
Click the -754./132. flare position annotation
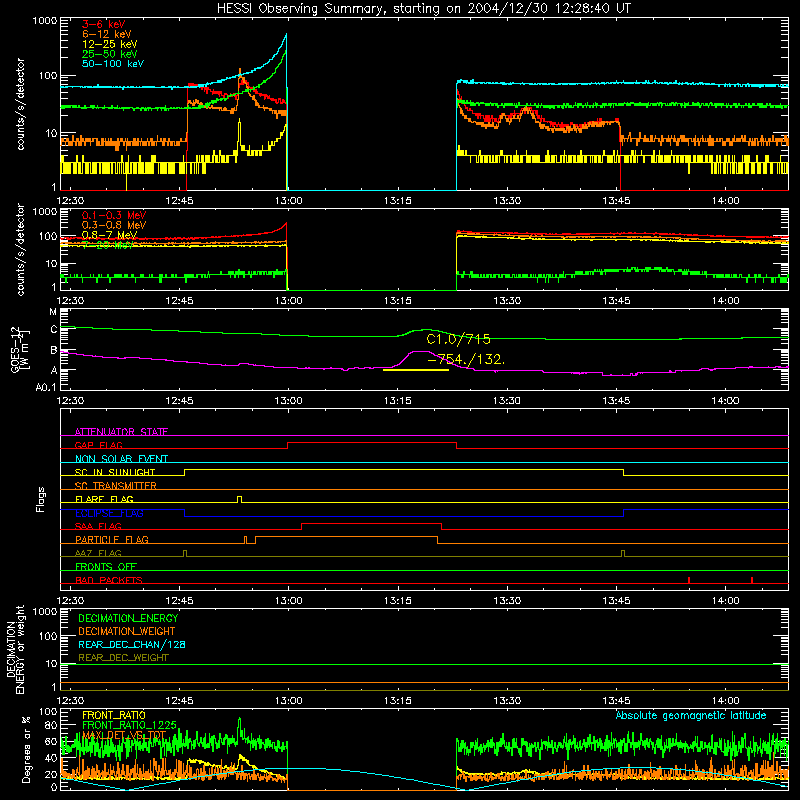(x=466, y=359)
